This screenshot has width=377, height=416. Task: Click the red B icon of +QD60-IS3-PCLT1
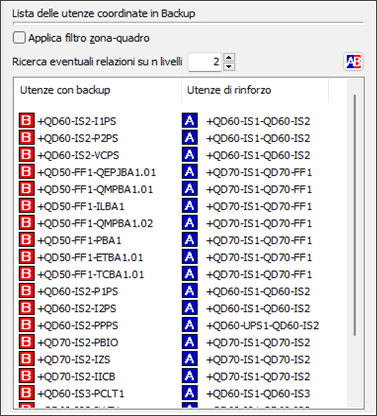click(x=26, y=393)
